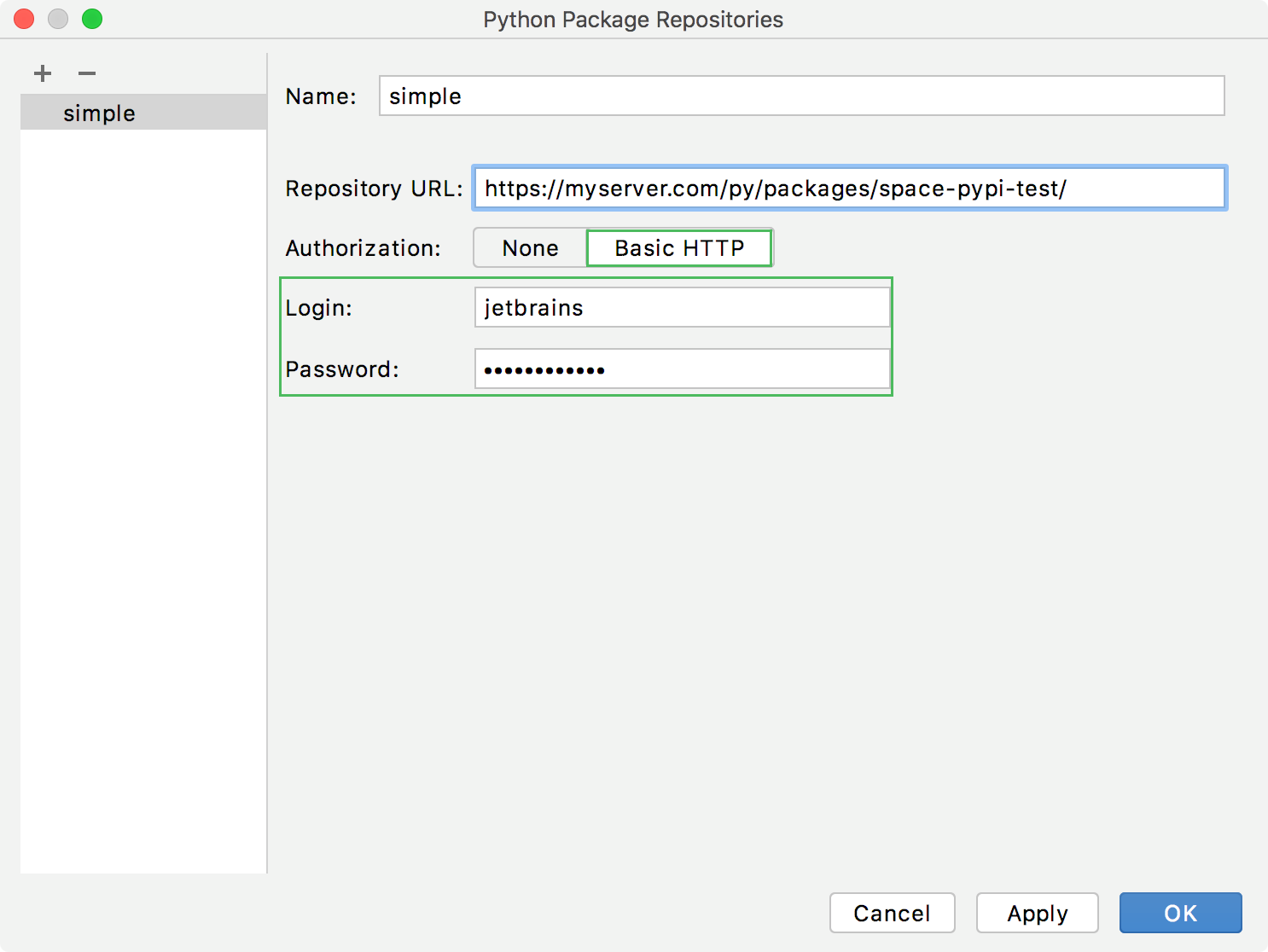Cancel the repository configuration
Viewport: 1268px width, 952px height.
pos(892,913)
